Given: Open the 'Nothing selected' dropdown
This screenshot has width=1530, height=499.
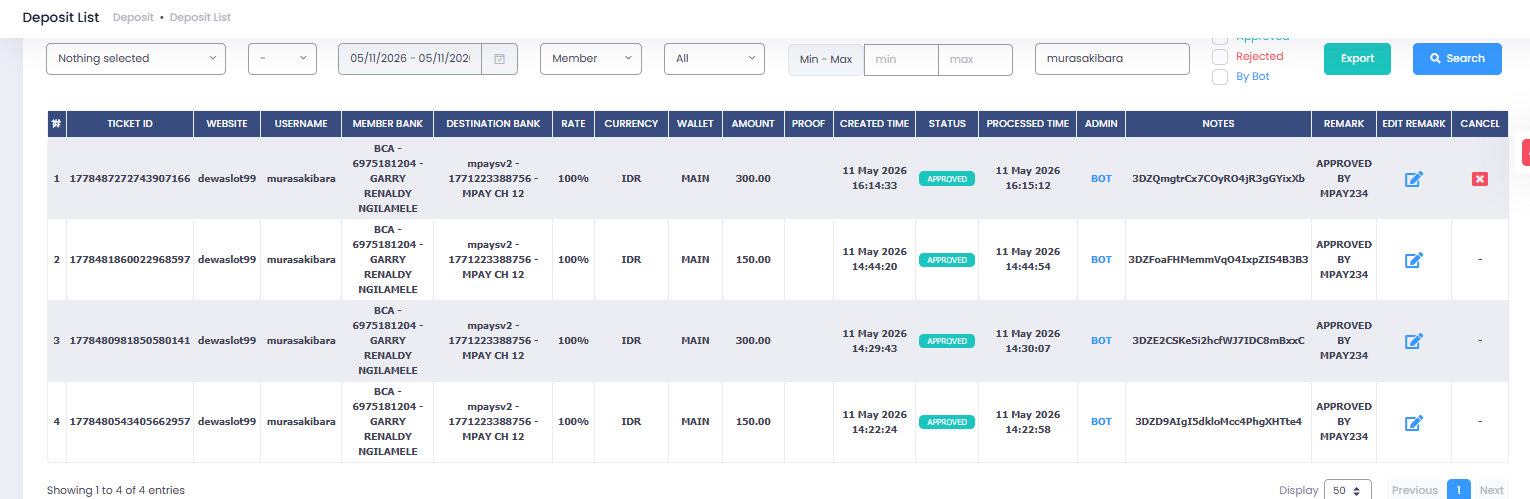Looking at the screenshot, I should tap(136, 59).
